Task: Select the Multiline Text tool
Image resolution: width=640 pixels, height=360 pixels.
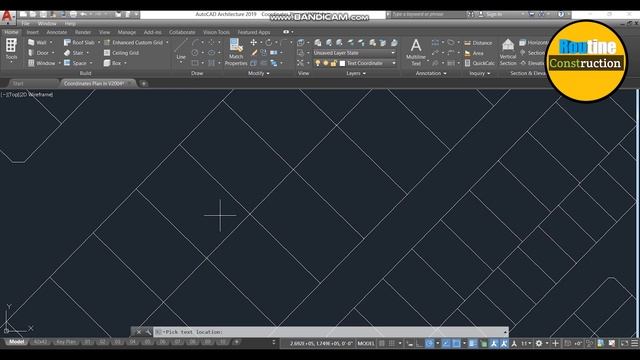Action: pos(416,52)
